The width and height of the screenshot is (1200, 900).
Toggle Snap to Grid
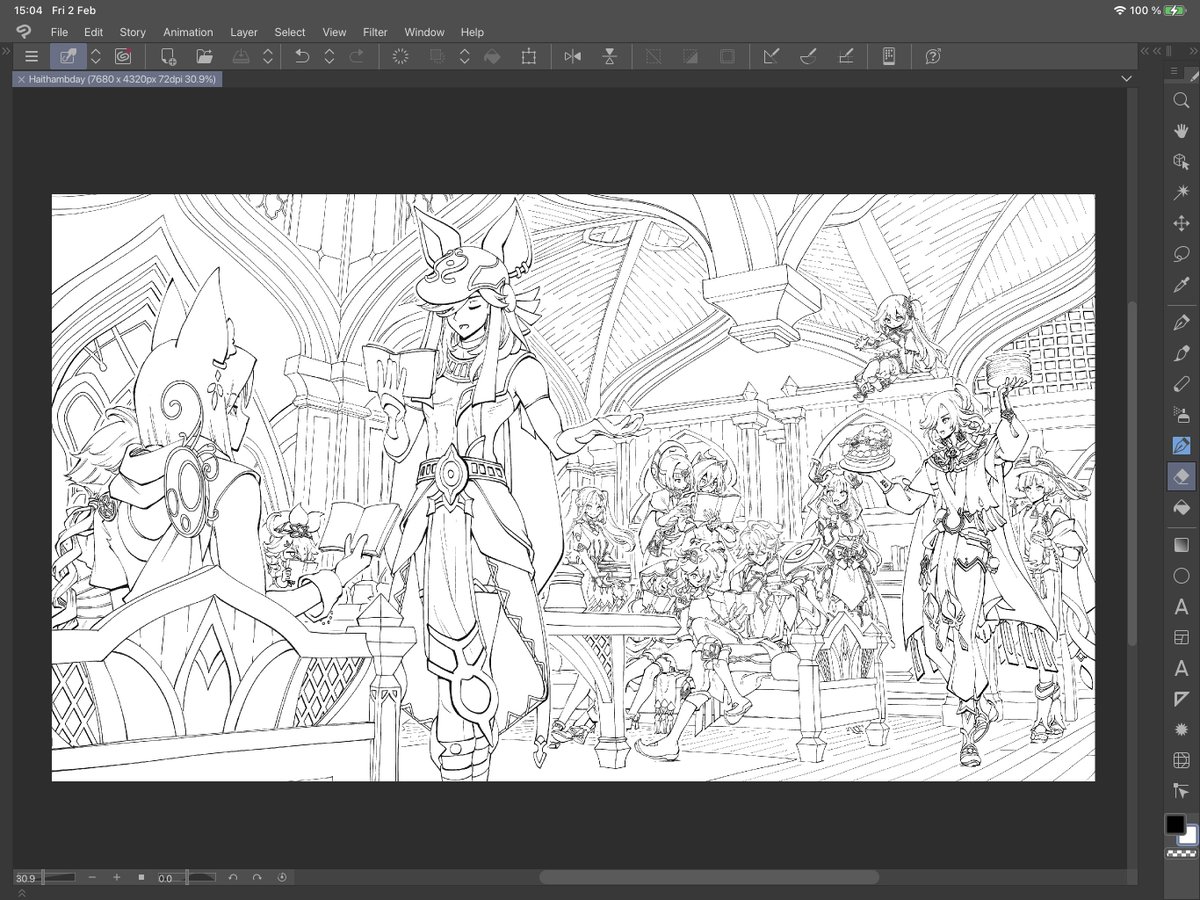(x=845, y=57)
